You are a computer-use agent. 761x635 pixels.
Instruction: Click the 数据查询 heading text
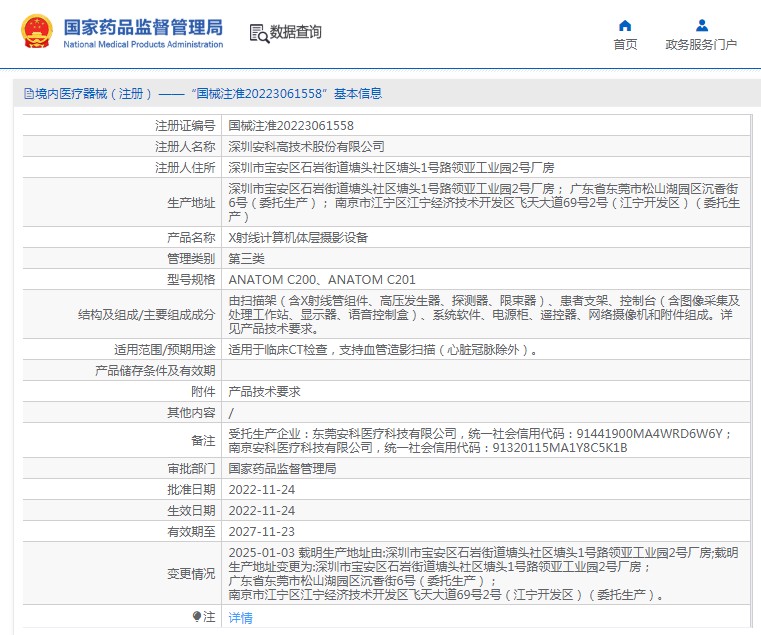tap(296, 32)
